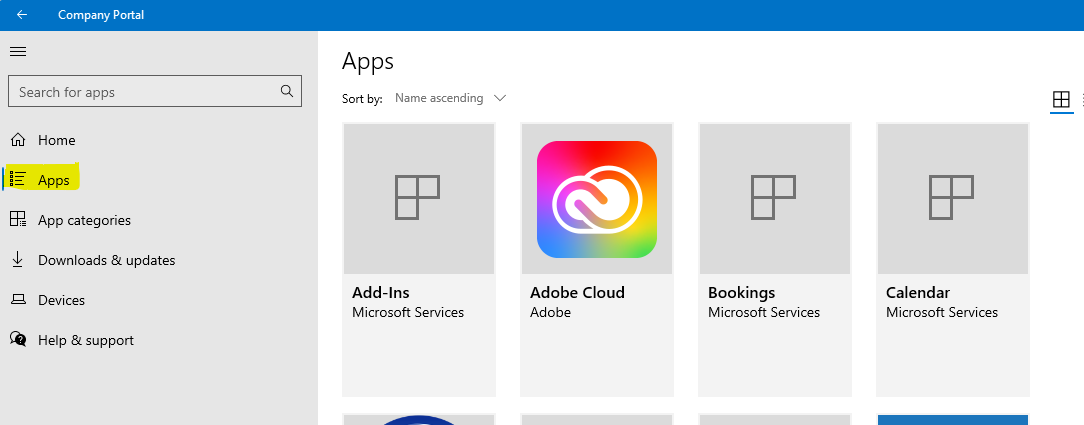Click the back arrow in title bar
Viewport: 1084px width, 425px height.
click(x=22, y=15)
